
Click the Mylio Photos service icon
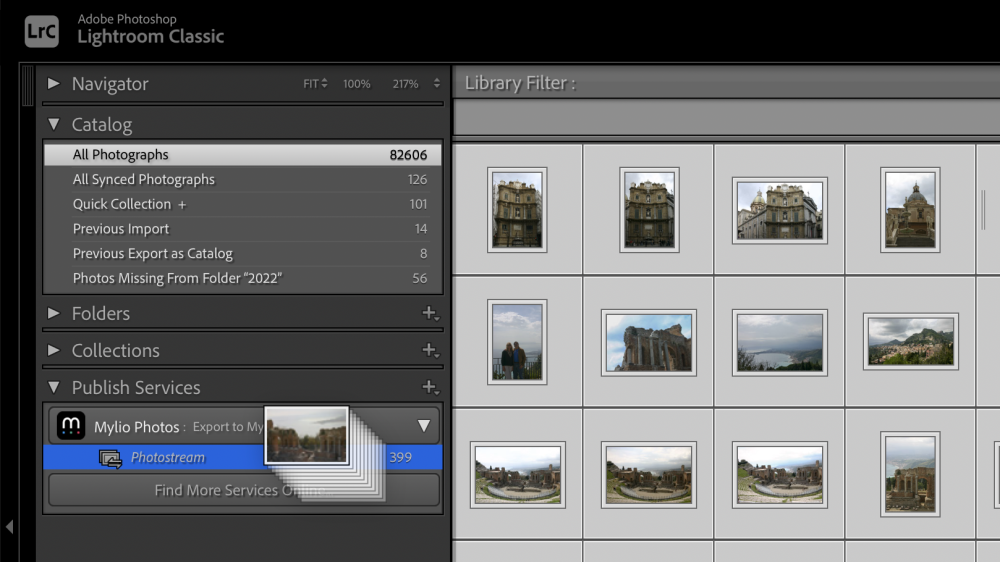coord(71,426)
